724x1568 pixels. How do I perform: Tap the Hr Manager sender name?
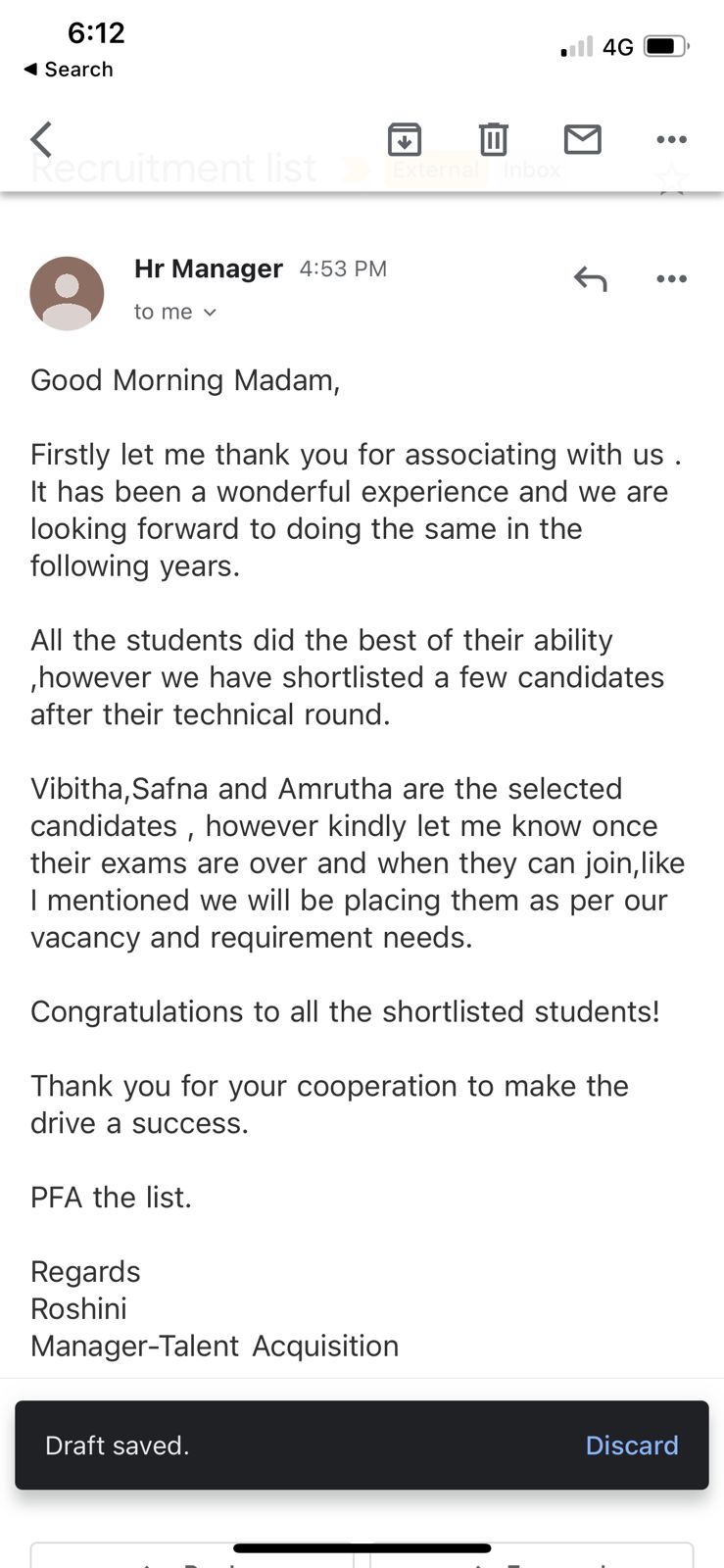click(x=209, y=269)
